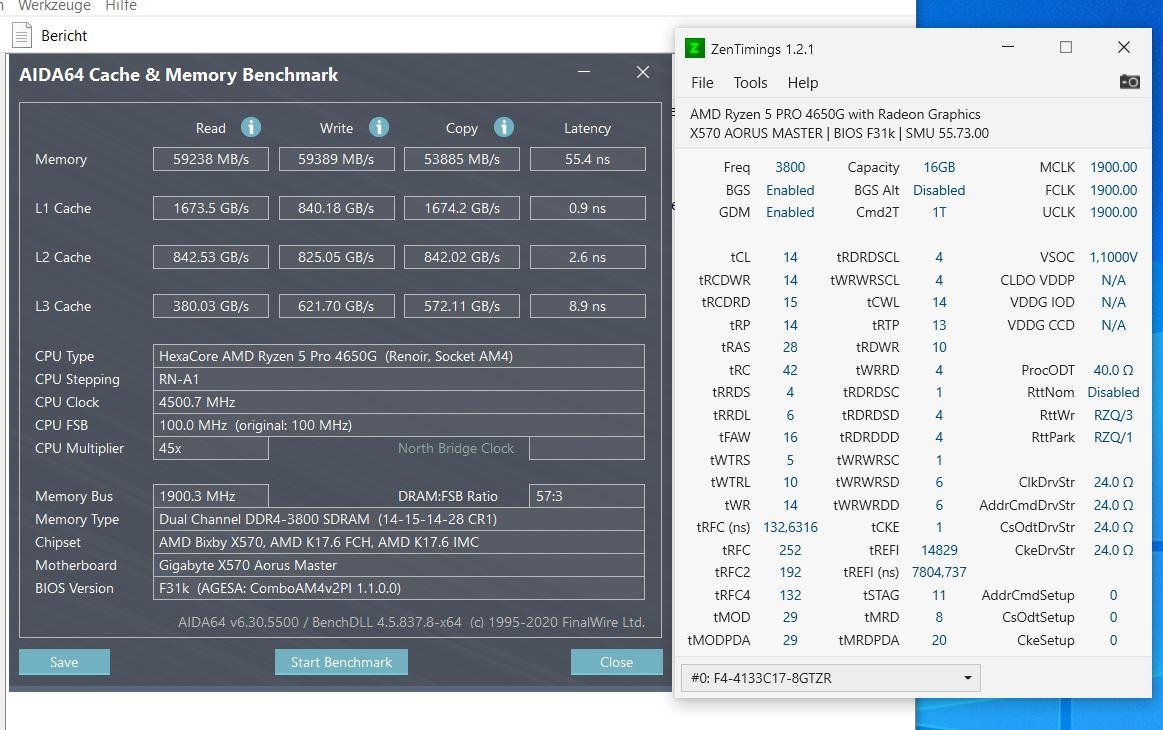Click the L2 Cache Read value 842.53 GB/s

pos(211,257)
